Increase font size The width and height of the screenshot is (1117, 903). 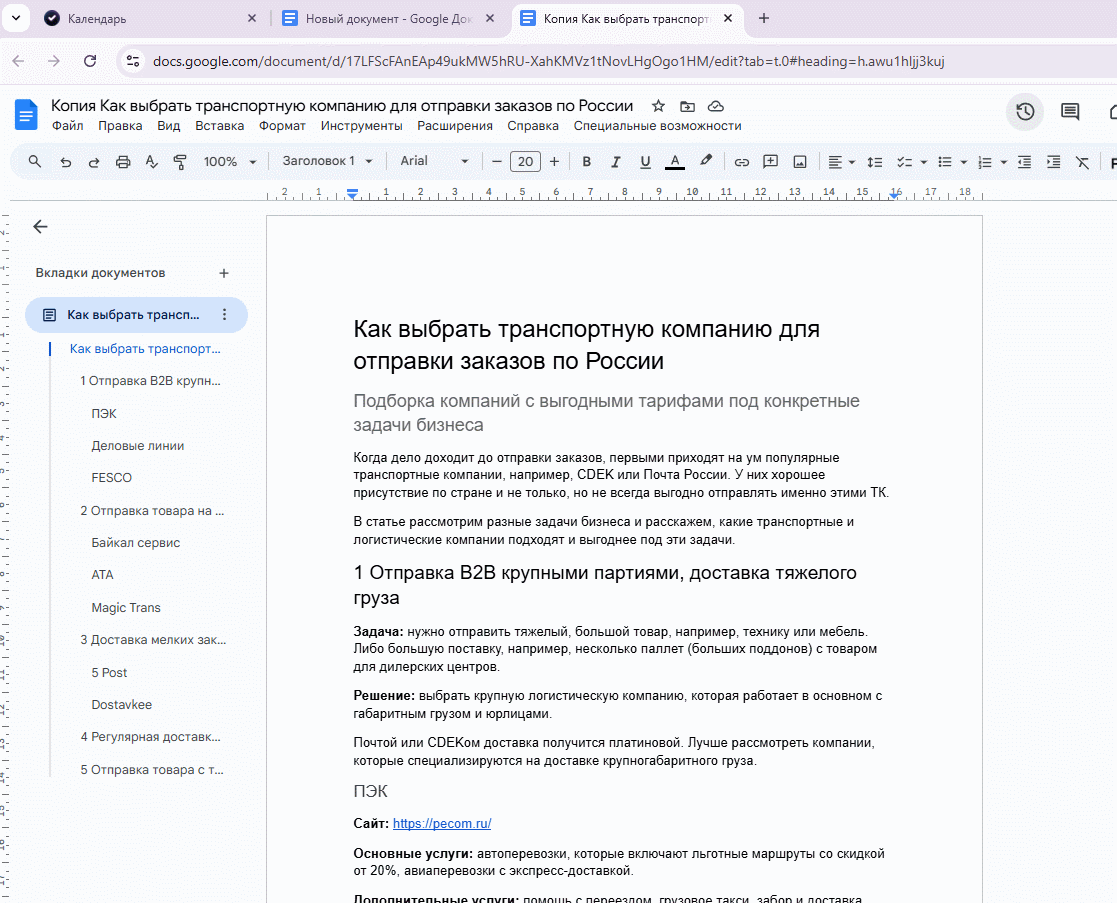[554, 162]
